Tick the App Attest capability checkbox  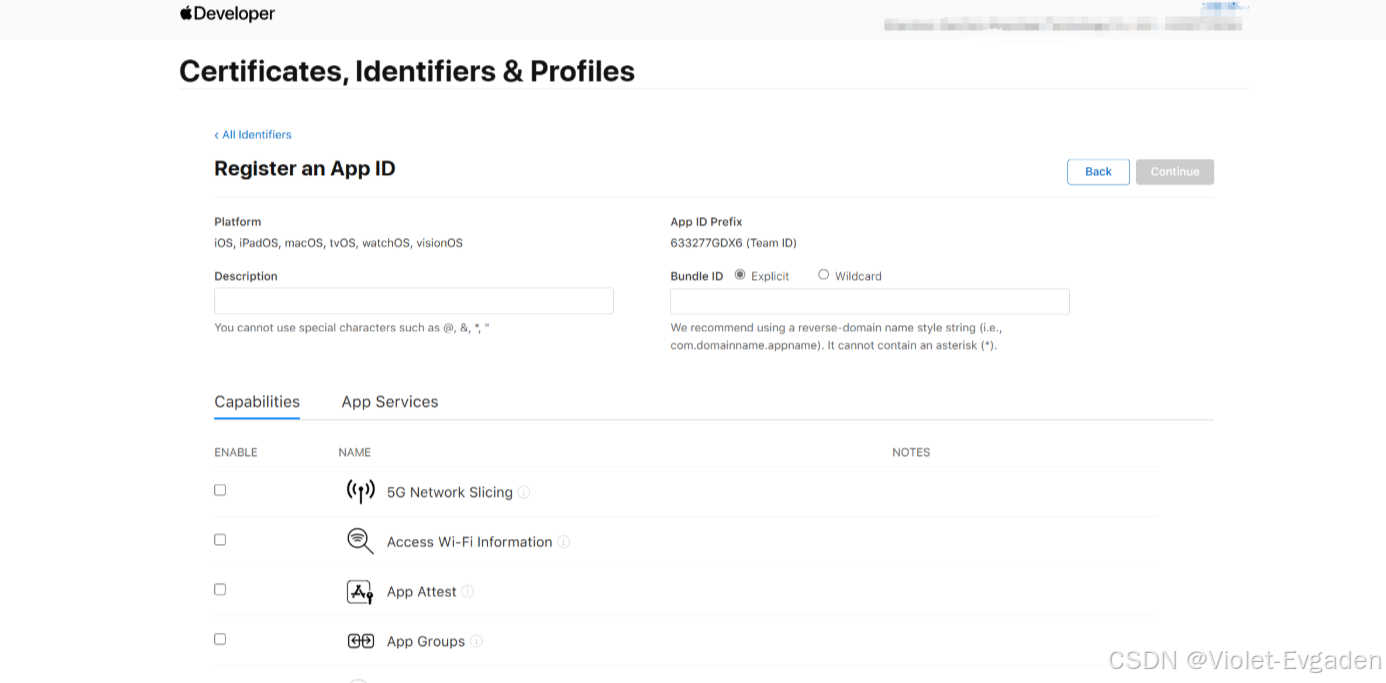220,590
